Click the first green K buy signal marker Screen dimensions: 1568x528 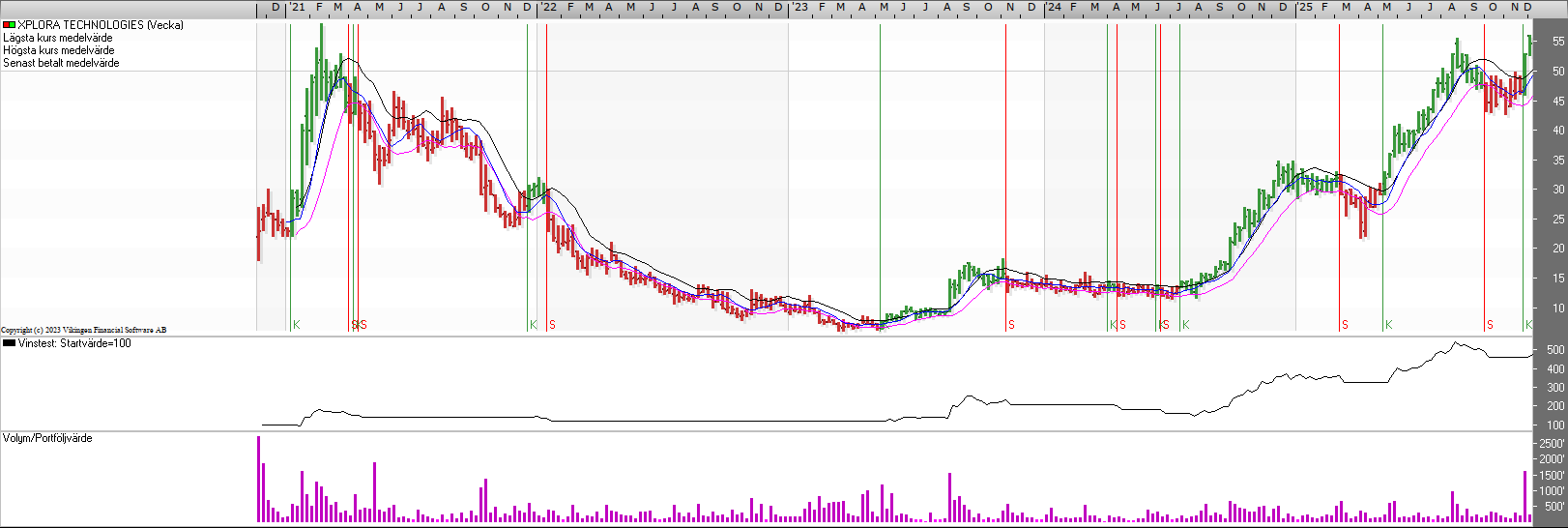tap(296, 325)
